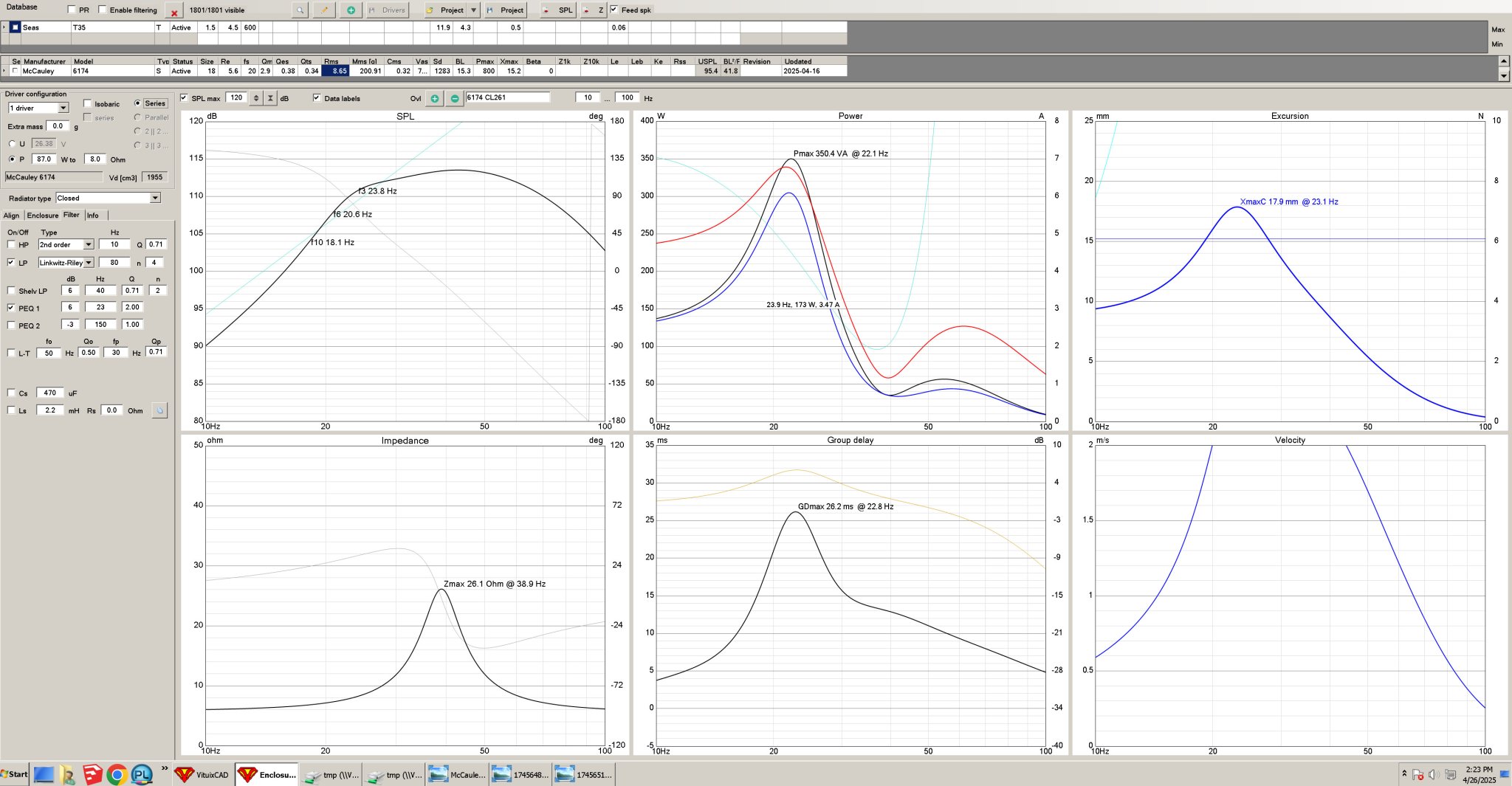The image size is (1512, 786).
Task: Click the SPL max up/down stepper
Action: 256,97
